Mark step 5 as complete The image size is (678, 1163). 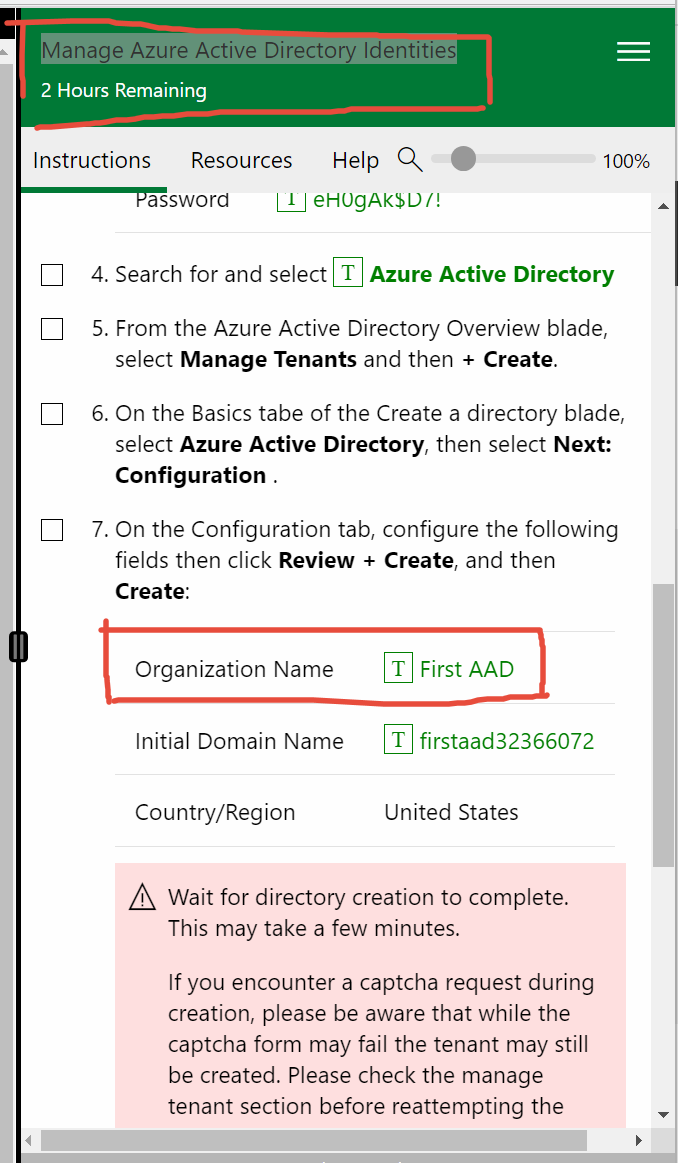[51, 329]
